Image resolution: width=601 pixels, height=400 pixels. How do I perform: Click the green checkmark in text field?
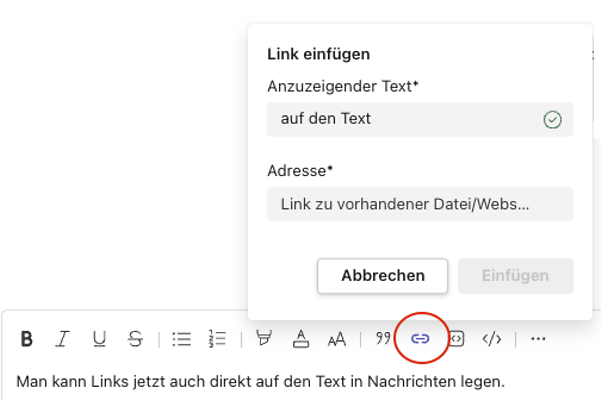click(552, 120)
